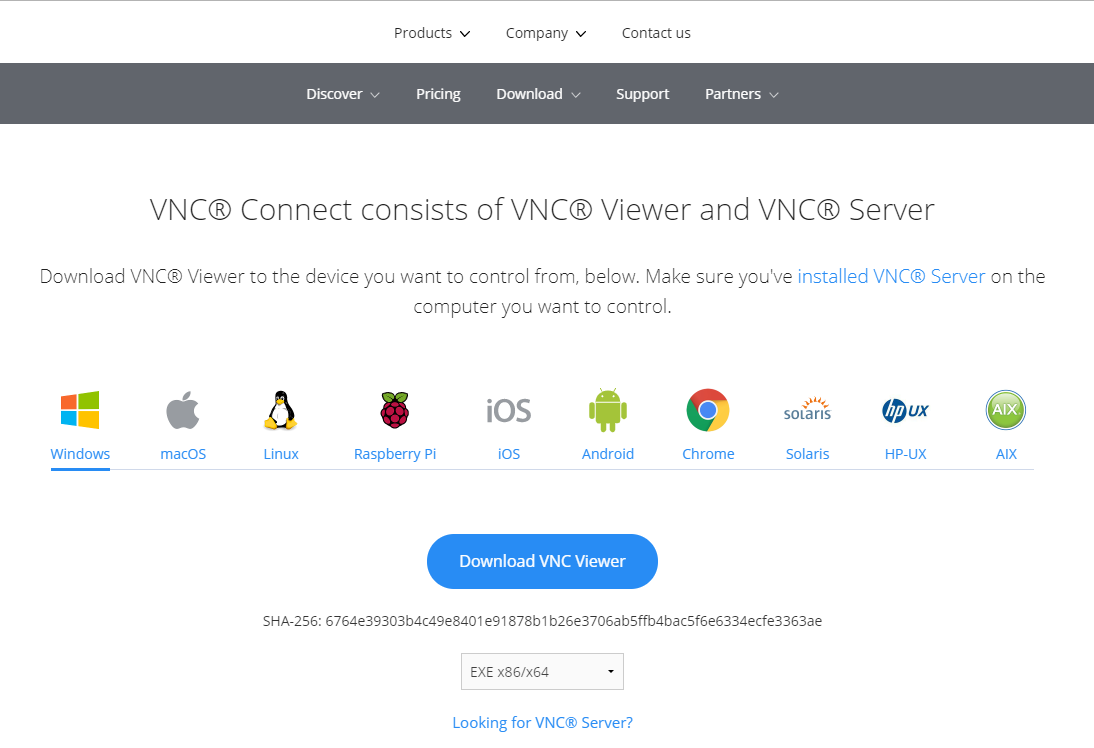This screenshot has height=748, width=1094.
Task: Select the HP-UX logo icon
Action: [905, 411]
